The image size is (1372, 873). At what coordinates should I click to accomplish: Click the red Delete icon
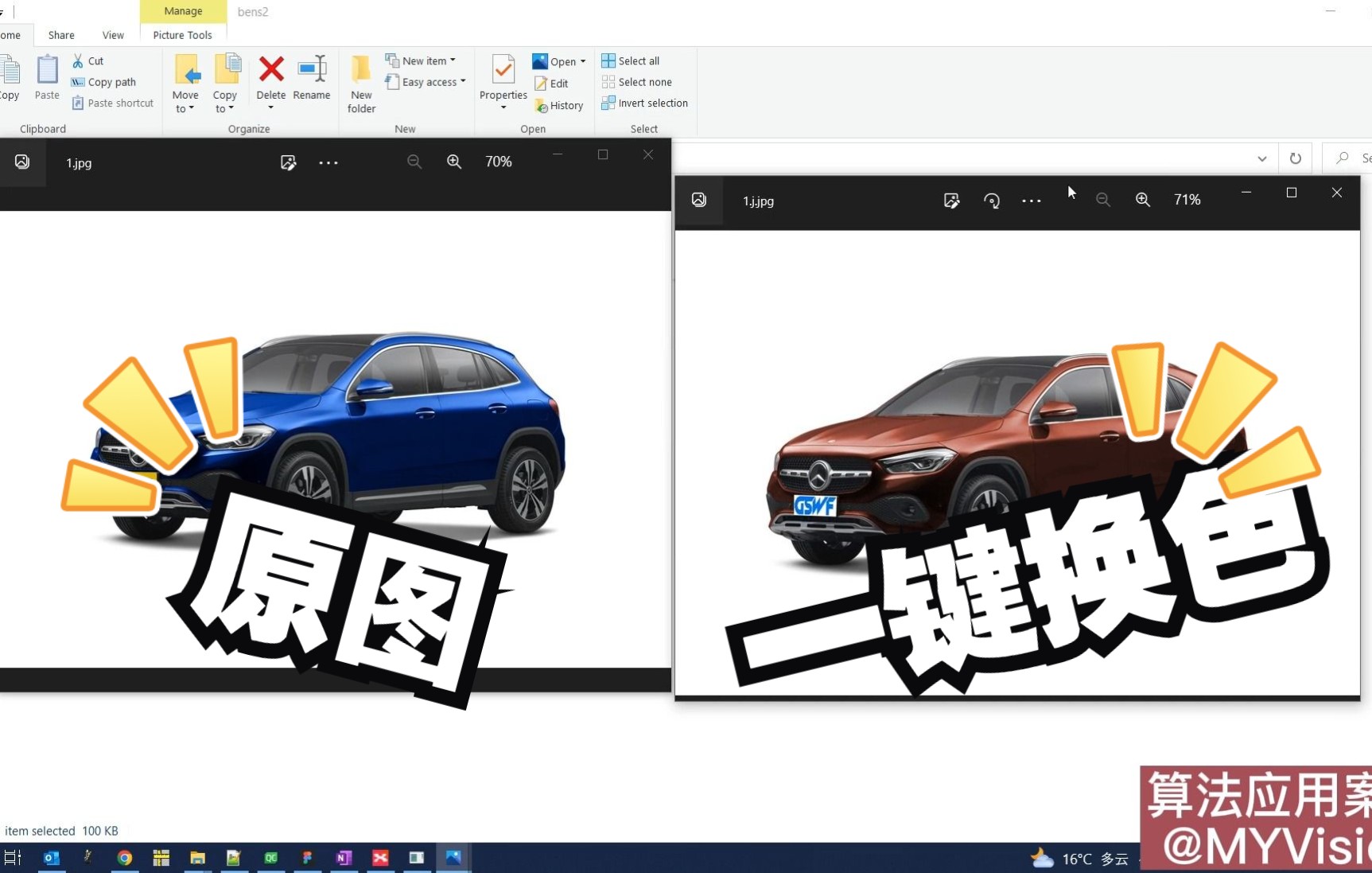click(x=271, y=68)
